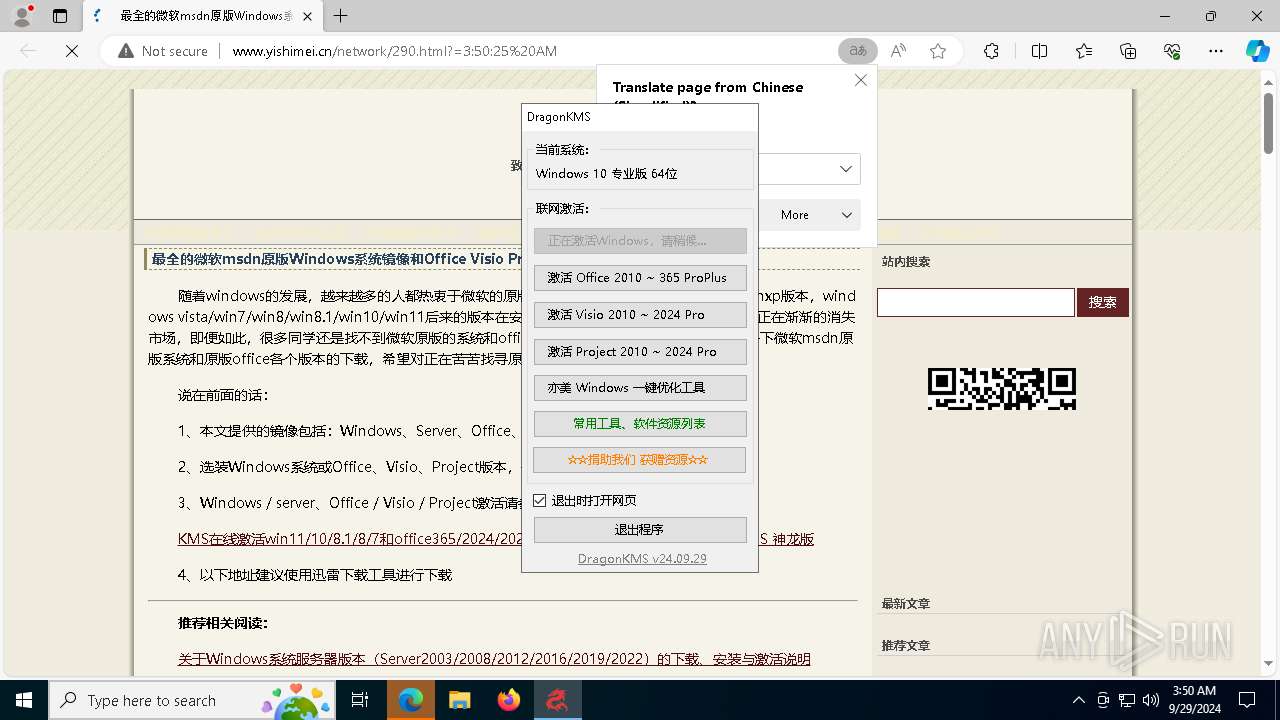Viewport: 1280px width, 720px height.
Task: Click 激活 Visio 2010 ~ 2024 Pro button
Action: [x=640, y=315]
